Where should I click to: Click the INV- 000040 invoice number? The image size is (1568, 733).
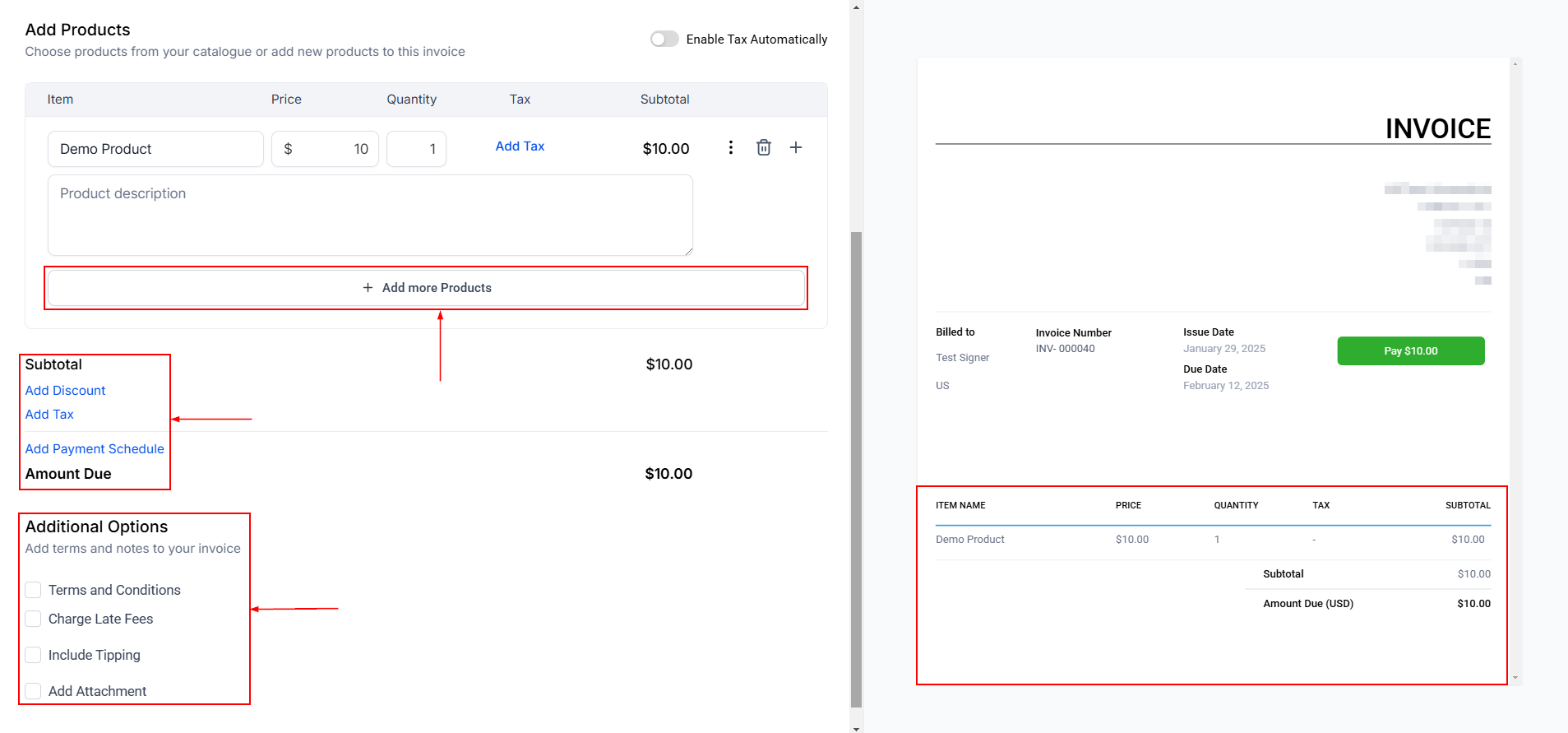[1065, 349]
